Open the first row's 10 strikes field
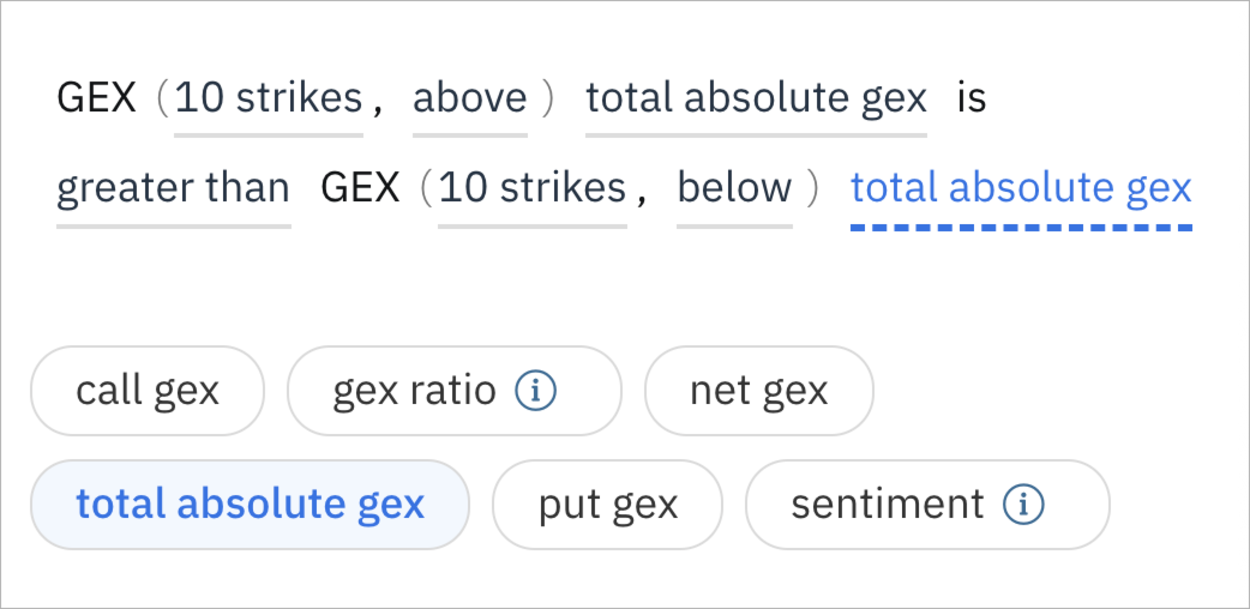 click(x=268, y=98)
